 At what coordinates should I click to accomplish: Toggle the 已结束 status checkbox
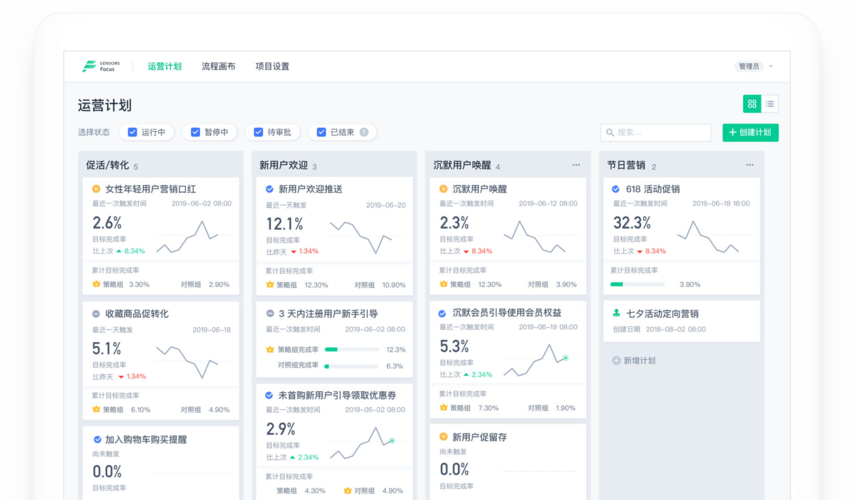point(321,132)
